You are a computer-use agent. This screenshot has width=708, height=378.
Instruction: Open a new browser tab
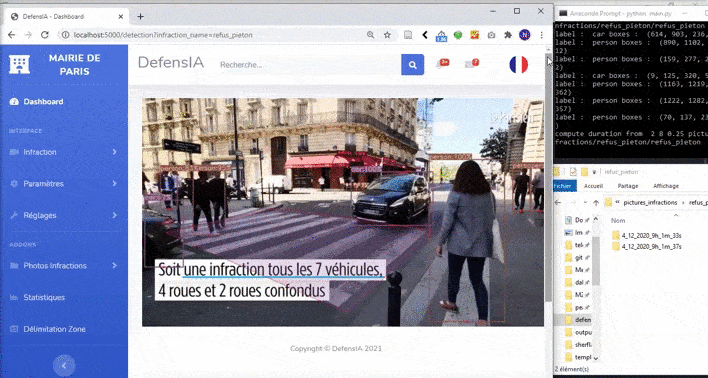[140, 17]
